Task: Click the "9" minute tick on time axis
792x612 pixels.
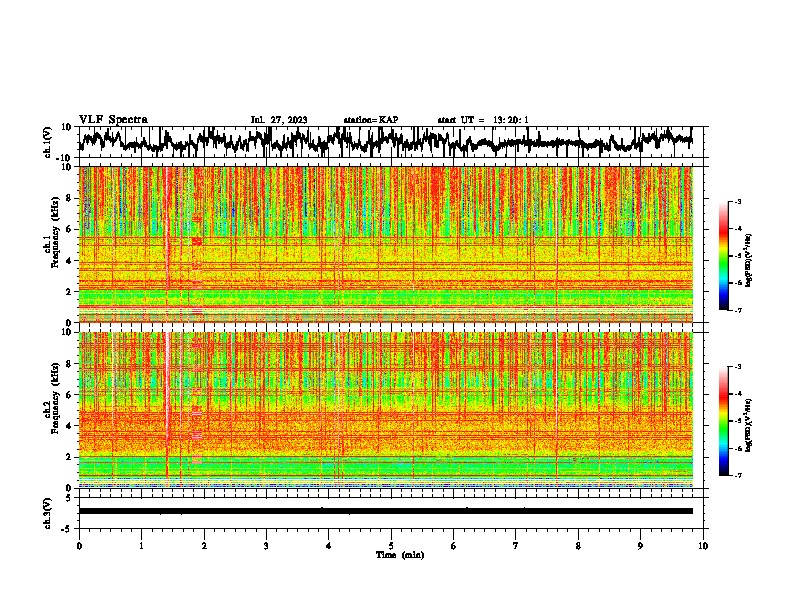Action: [640, 546]
